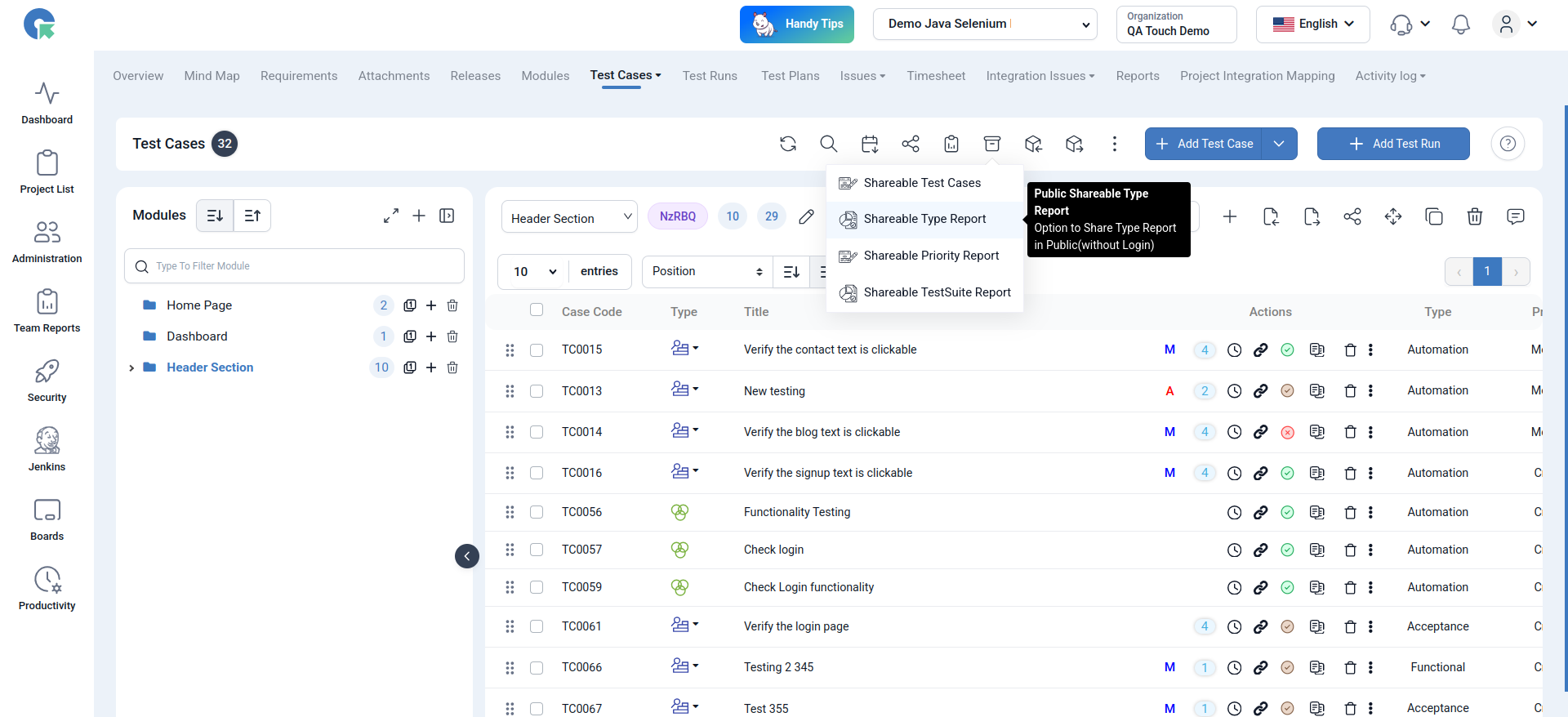Click the help question mark icon
This screenshot has height=717, width=1568.
click(x=1508, y=144)
